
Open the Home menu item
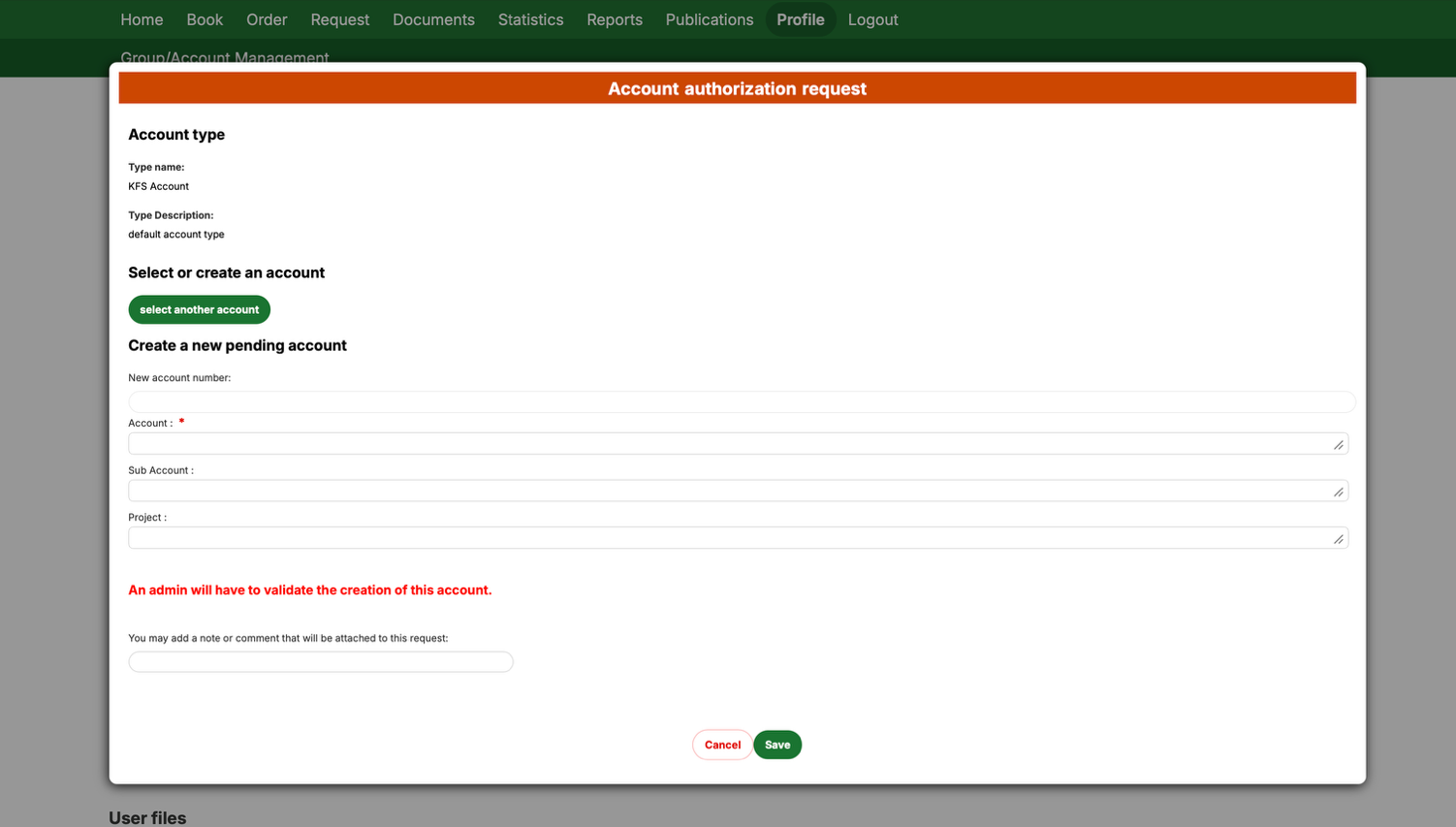pyautogui.click(x=142, y=19)
